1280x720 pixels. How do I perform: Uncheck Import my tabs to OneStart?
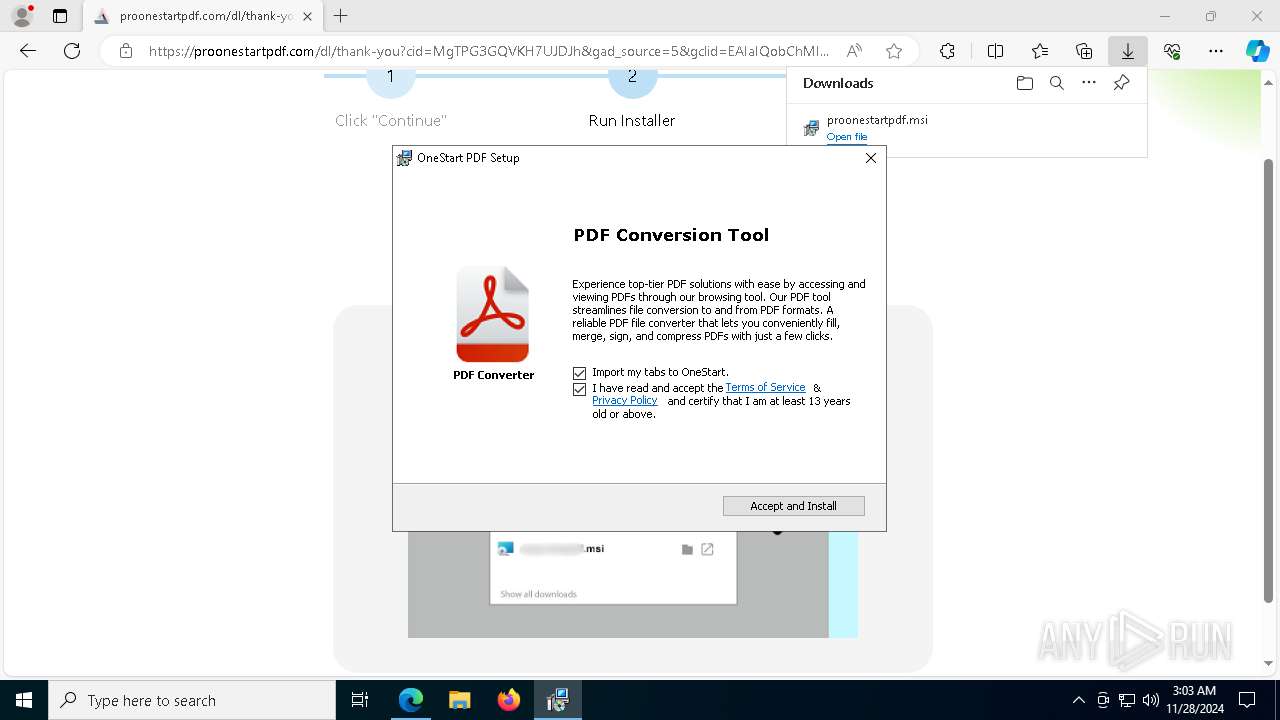tap(579, 373)
